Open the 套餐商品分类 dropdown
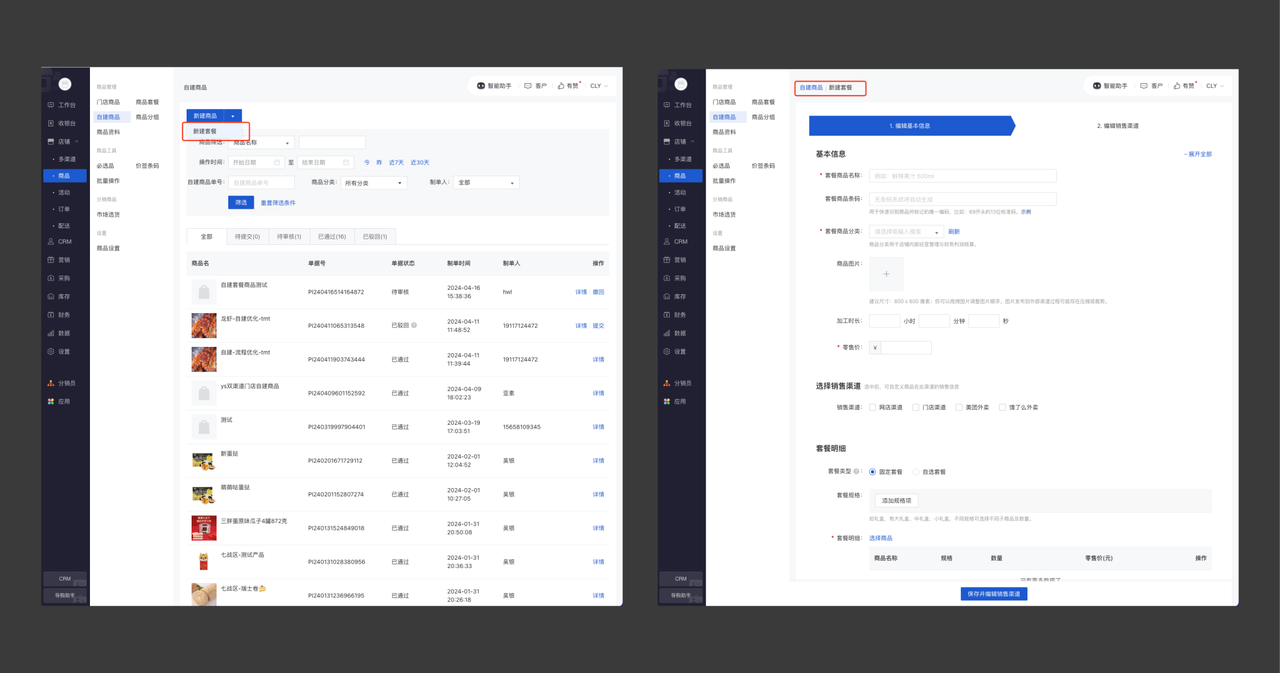 905,232
